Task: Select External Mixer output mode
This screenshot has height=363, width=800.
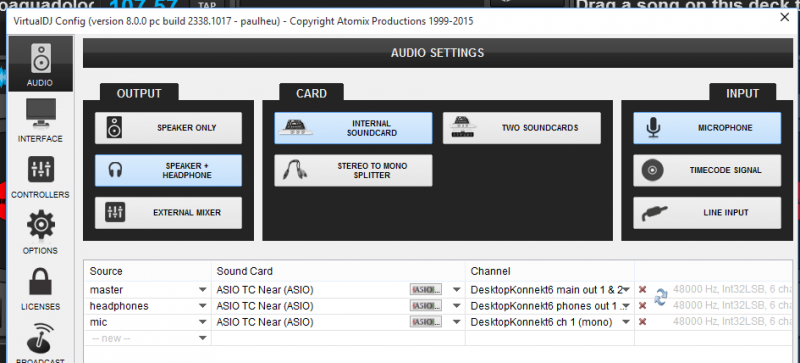Action: pyautogui.click(x=168, y=212)
